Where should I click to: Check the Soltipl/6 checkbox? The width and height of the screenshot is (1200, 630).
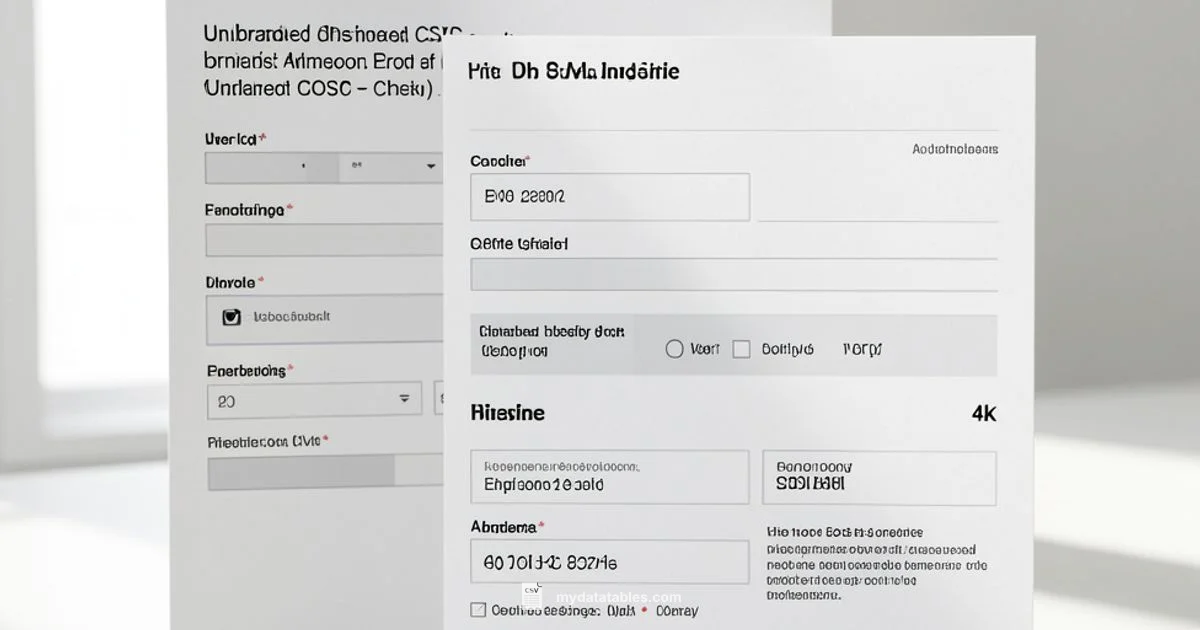point(742,348)
